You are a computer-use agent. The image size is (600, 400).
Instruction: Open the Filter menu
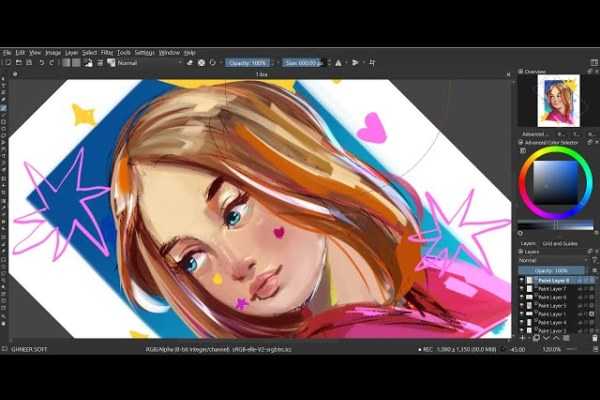106,52
